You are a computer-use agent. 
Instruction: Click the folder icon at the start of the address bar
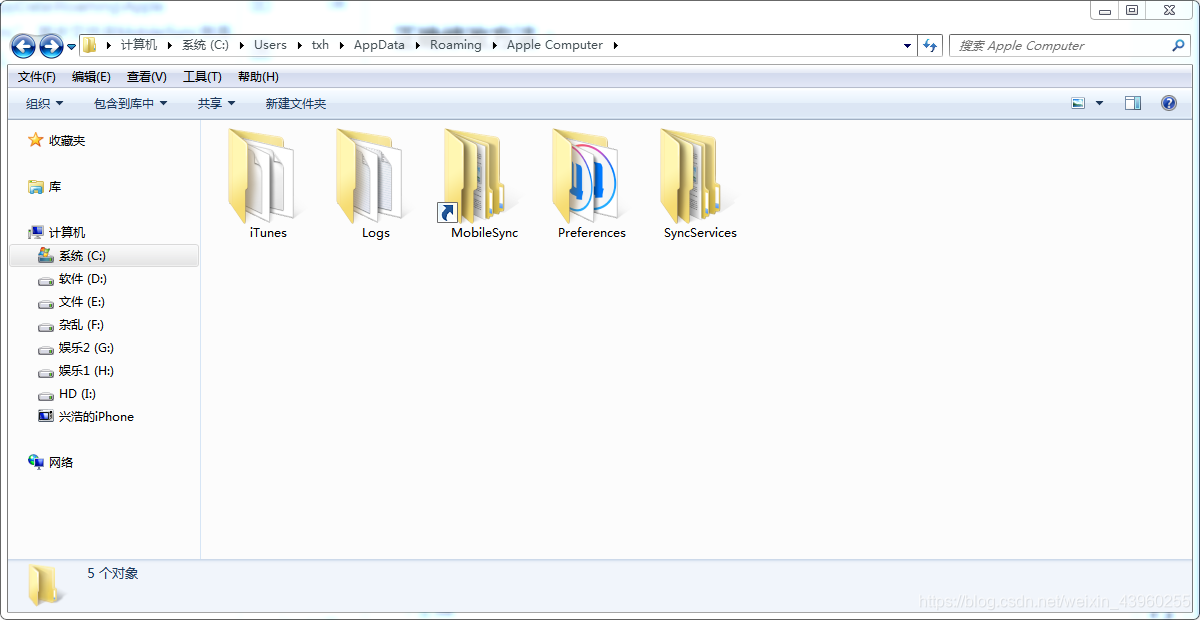[90, 45]
